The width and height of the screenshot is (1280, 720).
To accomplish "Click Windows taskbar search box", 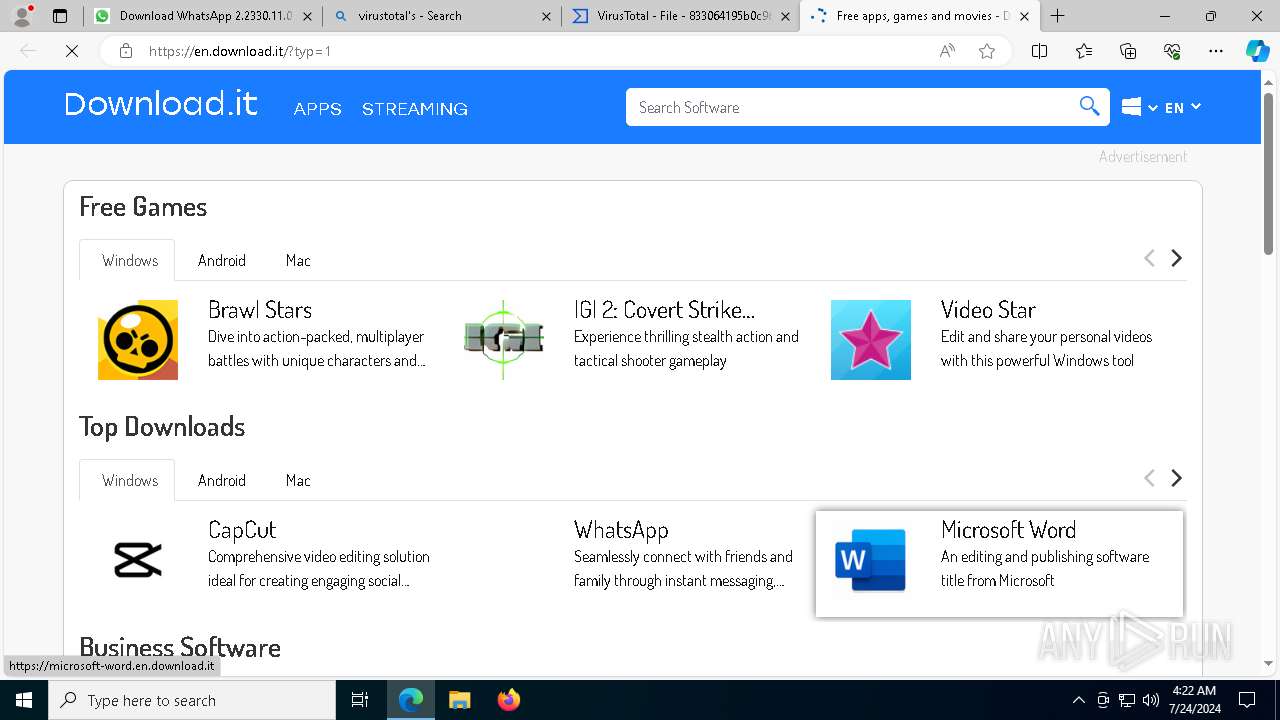I will 192,700.
